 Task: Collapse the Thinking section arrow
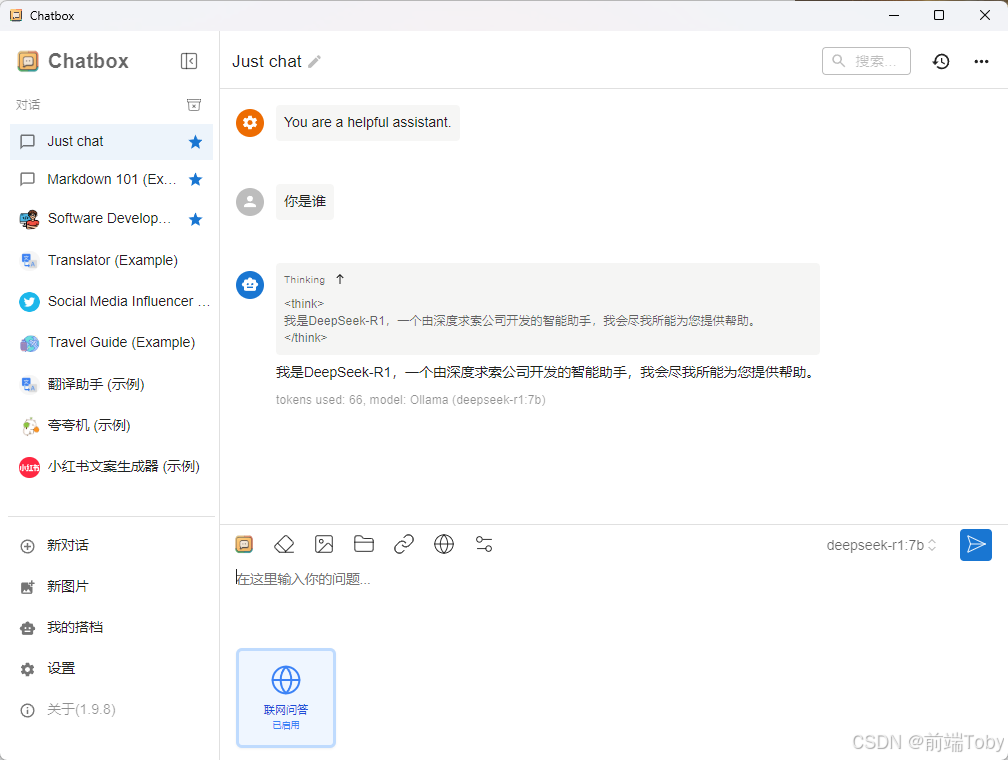pos(340,279)
